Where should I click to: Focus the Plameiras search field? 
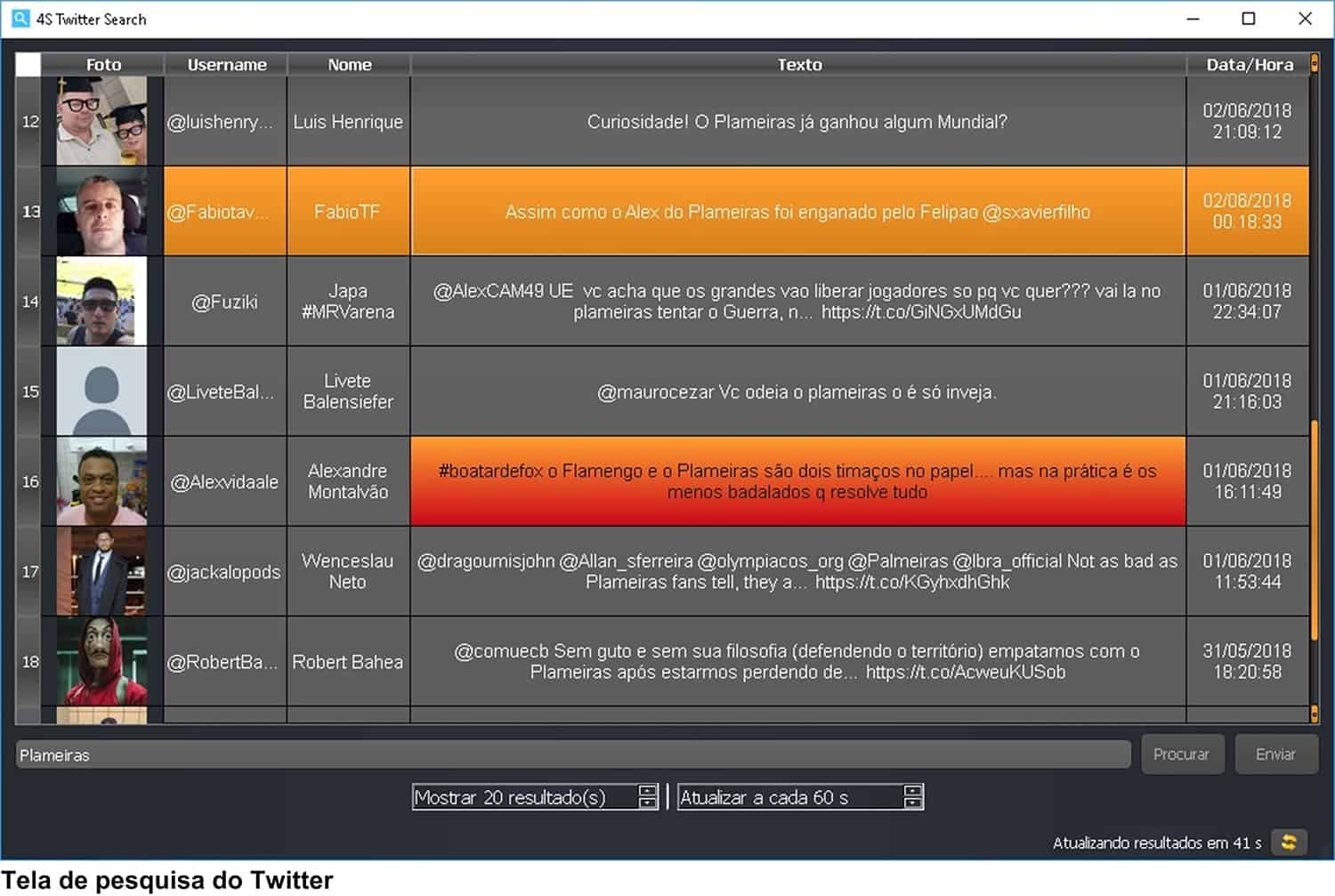point(573,755)
